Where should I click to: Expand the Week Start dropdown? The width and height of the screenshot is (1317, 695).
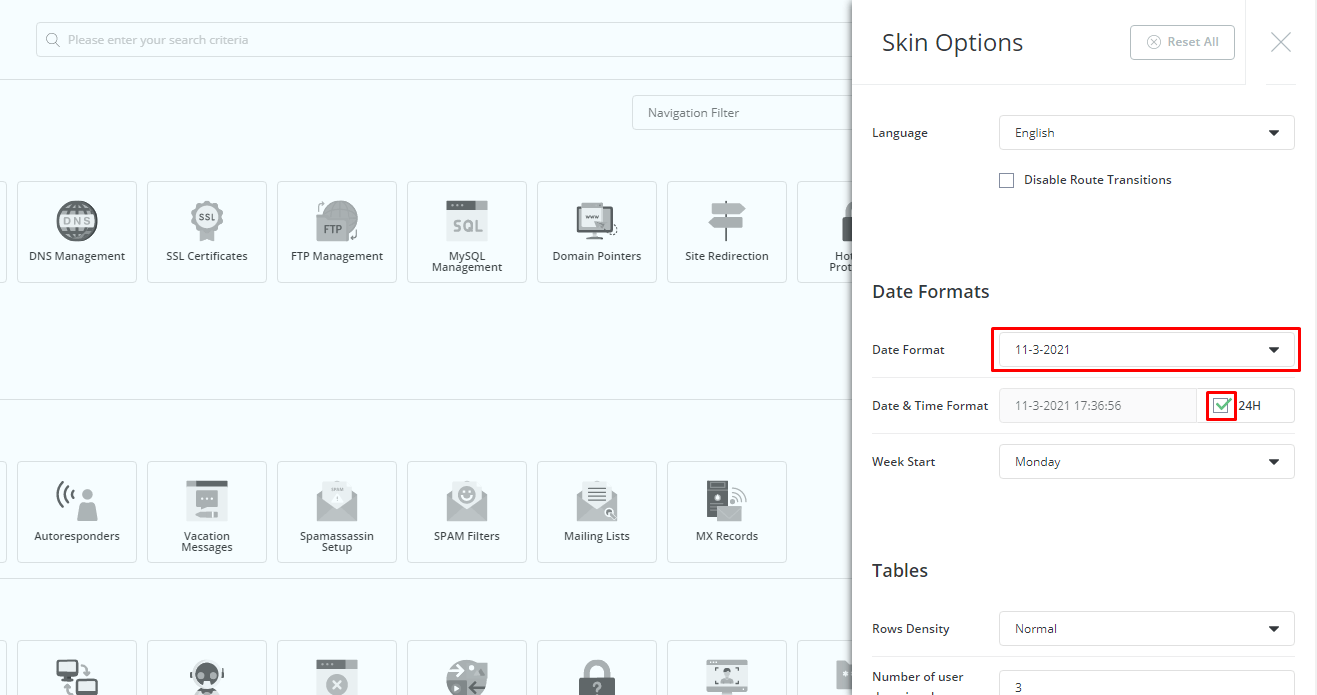pyautogui.click(x=1146, y=462)
